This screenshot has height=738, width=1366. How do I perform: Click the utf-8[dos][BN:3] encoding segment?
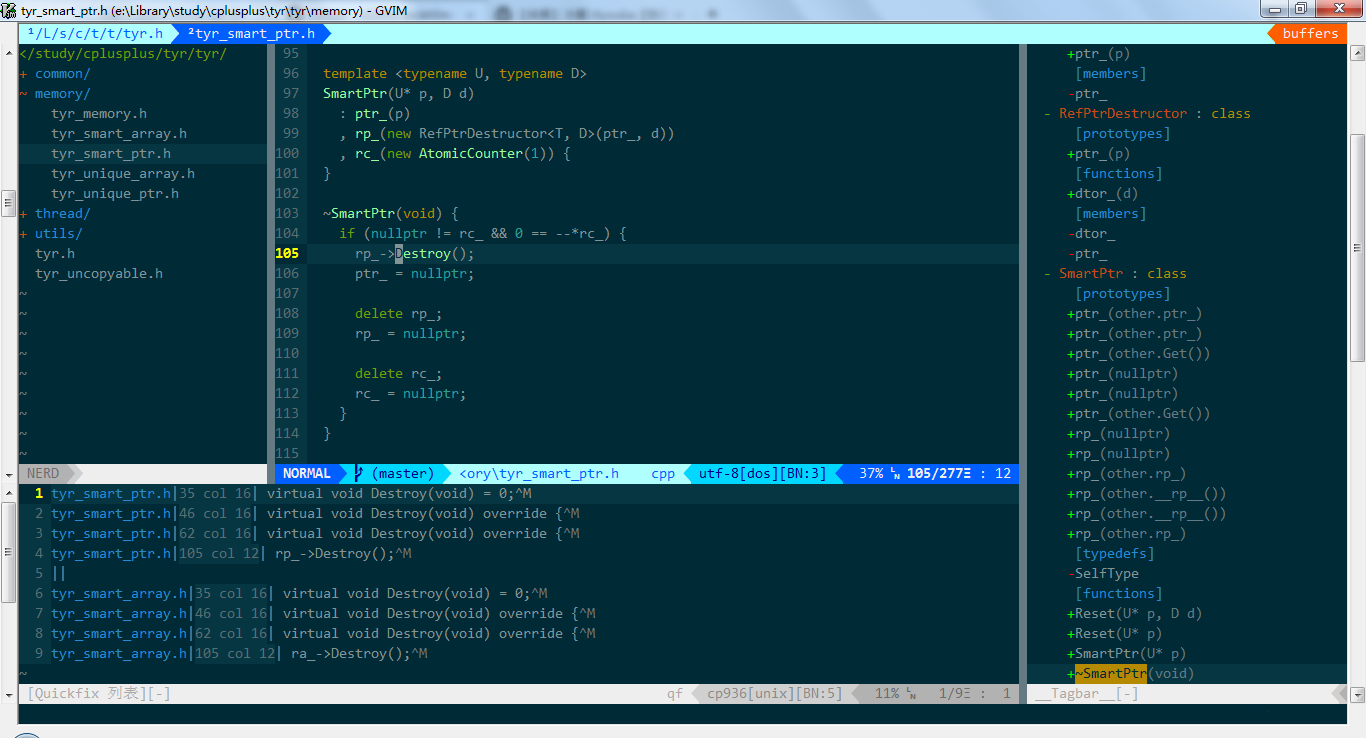[x=763, y=473]
